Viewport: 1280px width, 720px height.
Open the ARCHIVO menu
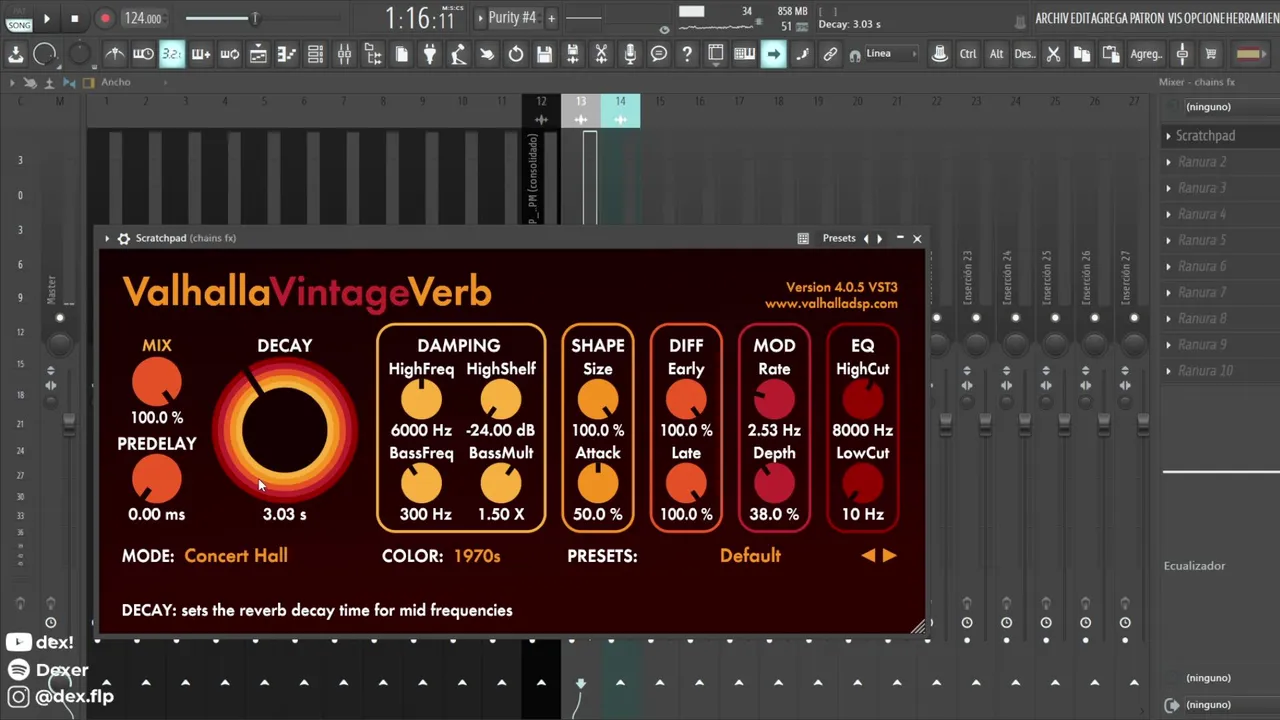[x=1054, y=18]
